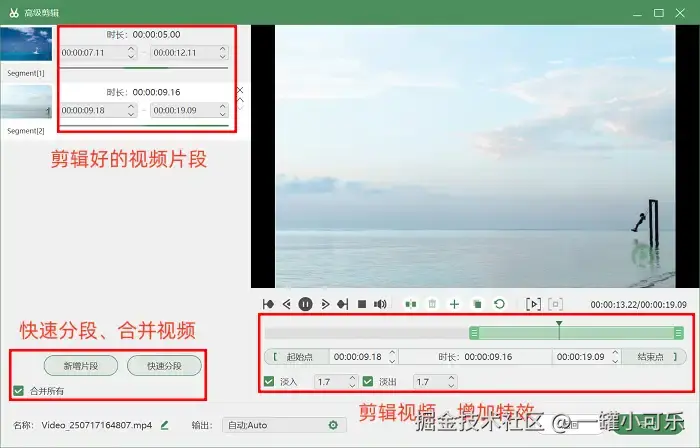
Task: Jump to segment end point
Action: (x=343, y=304)
